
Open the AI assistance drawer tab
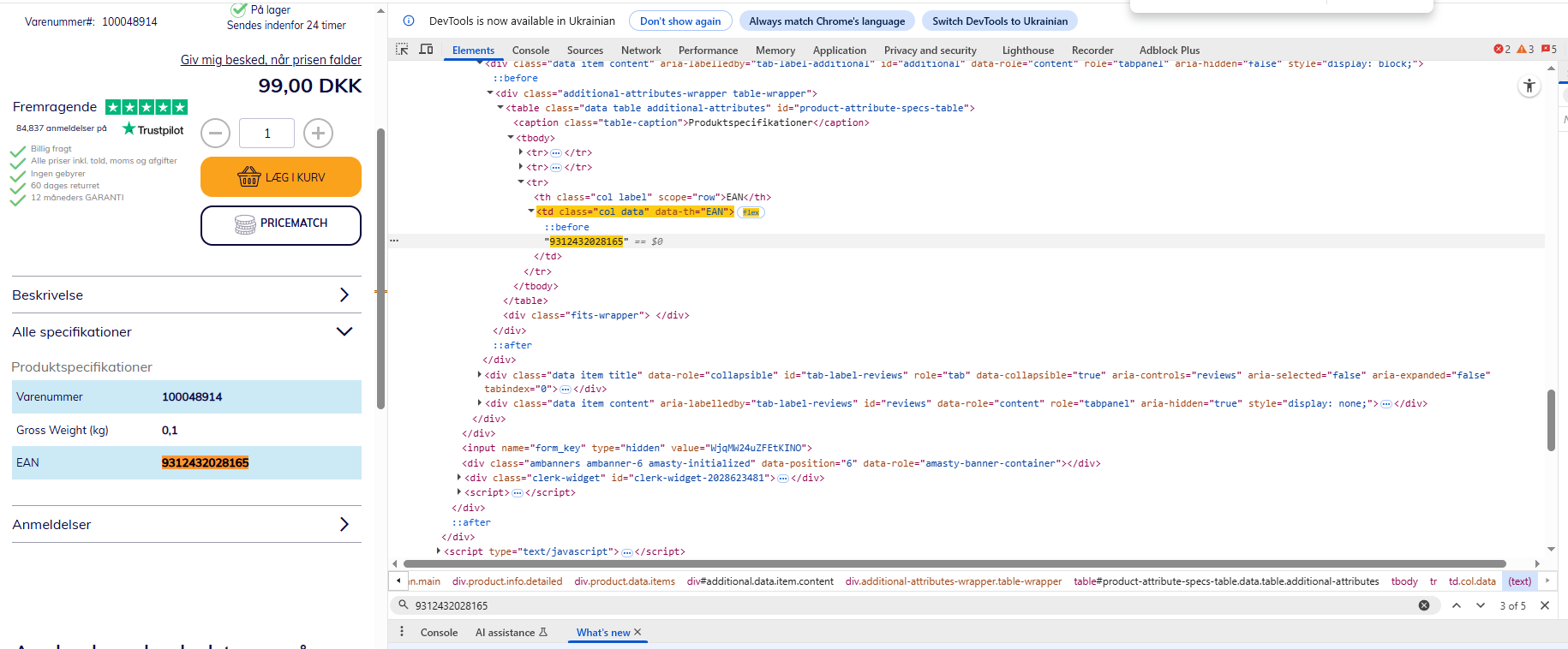(511, 633)
